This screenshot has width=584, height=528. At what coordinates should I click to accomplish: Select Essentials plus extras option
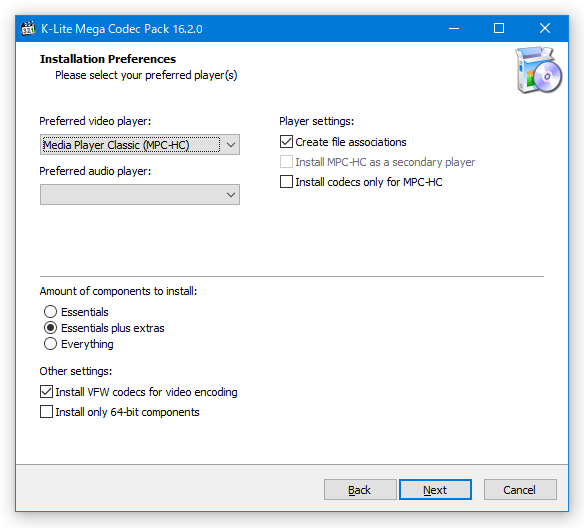pyautogui.click(x=50, y=328)
